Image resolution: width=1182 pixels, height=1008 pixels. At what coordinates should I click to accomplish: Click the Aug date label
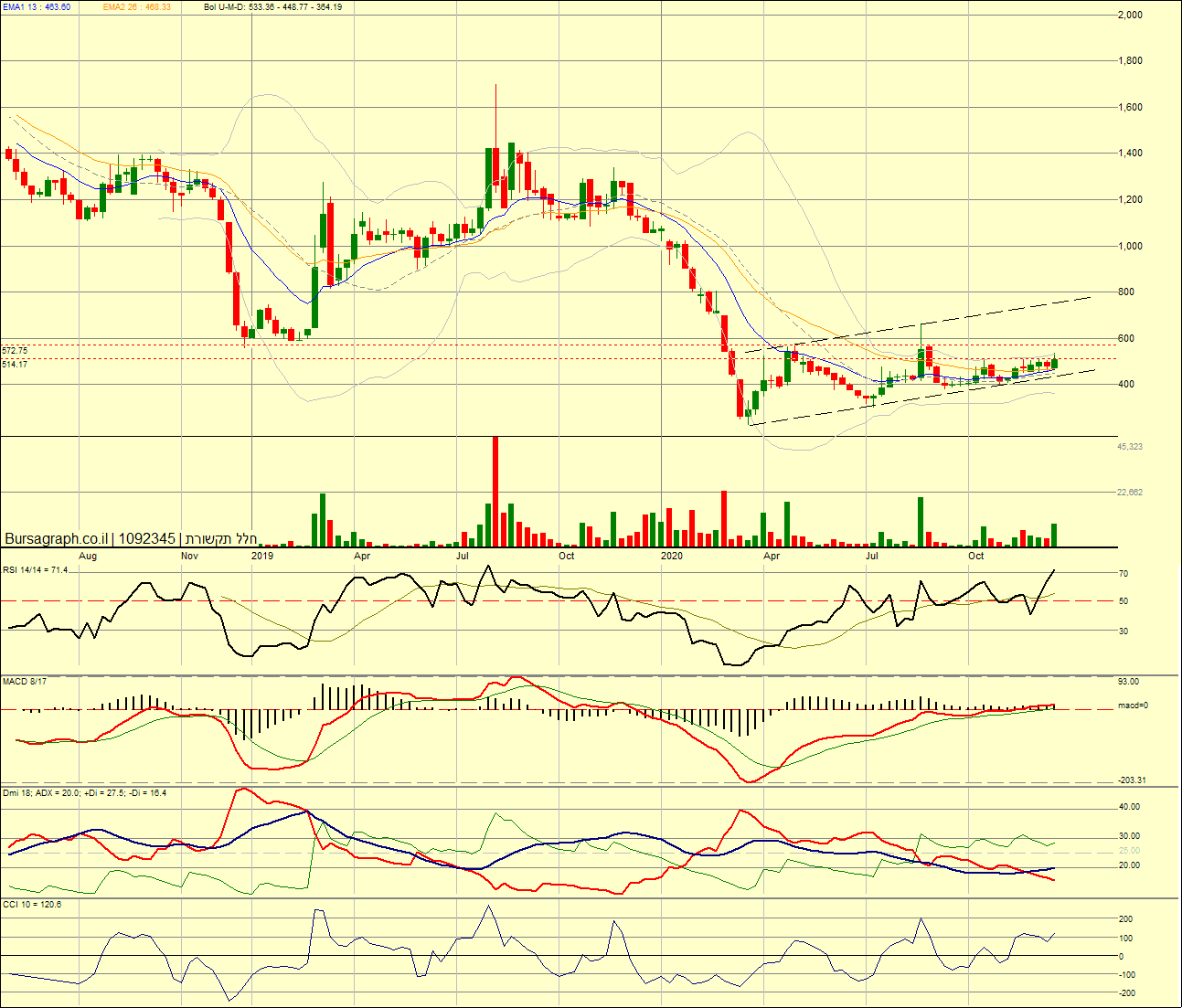(88, 556)
